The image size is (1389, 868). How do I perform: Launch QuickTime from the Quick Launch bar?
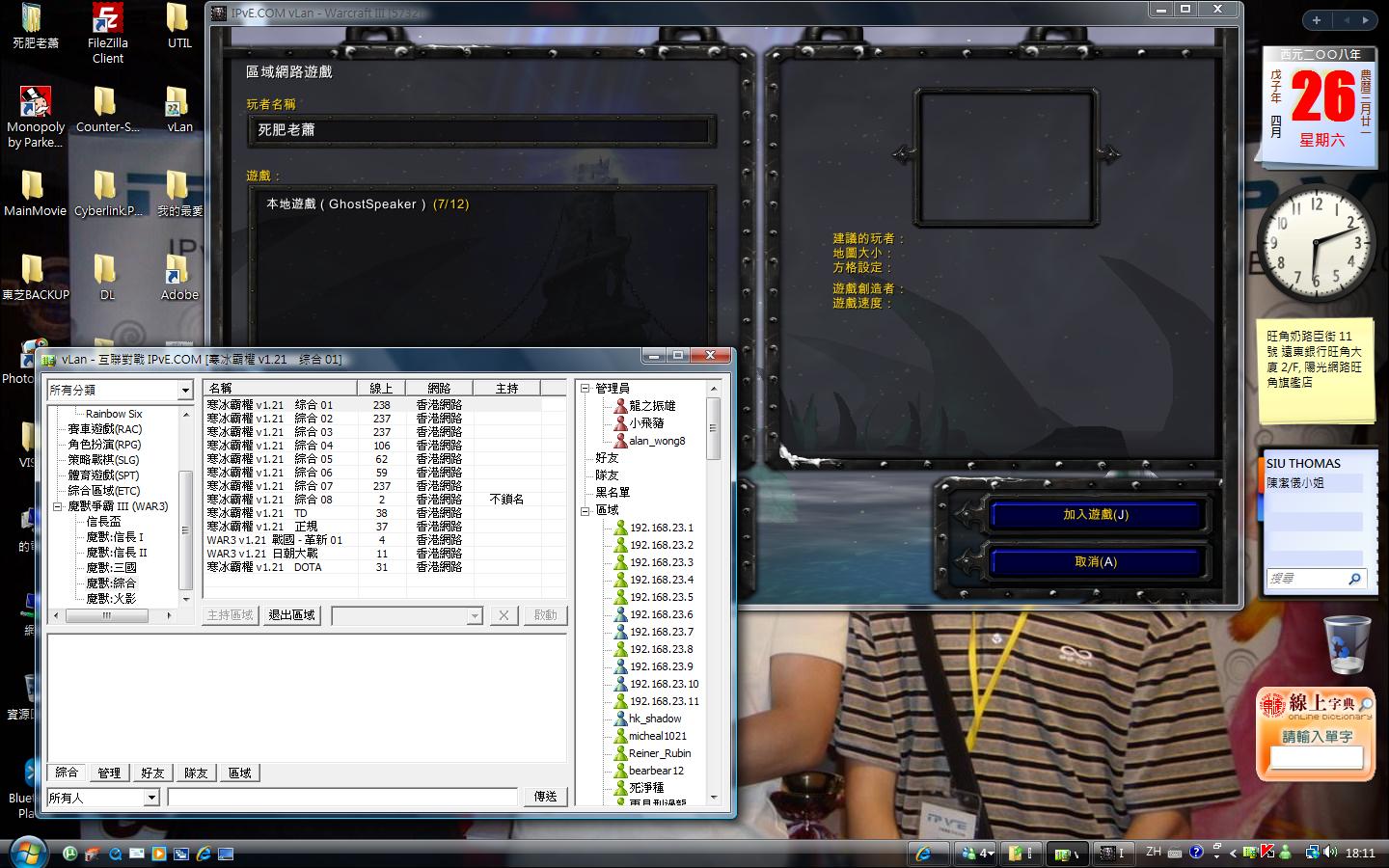(115, 854)
